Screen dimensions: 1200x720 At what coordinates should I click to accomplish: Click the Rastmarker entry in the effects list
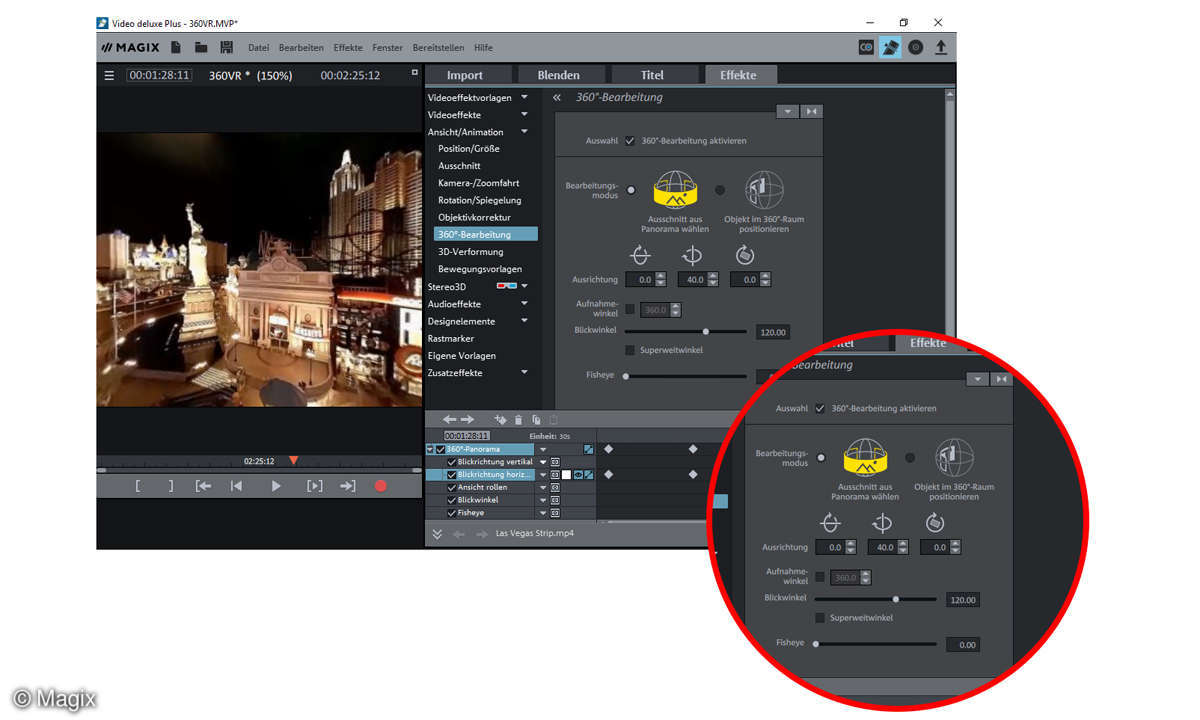click(x=452, y=338)
